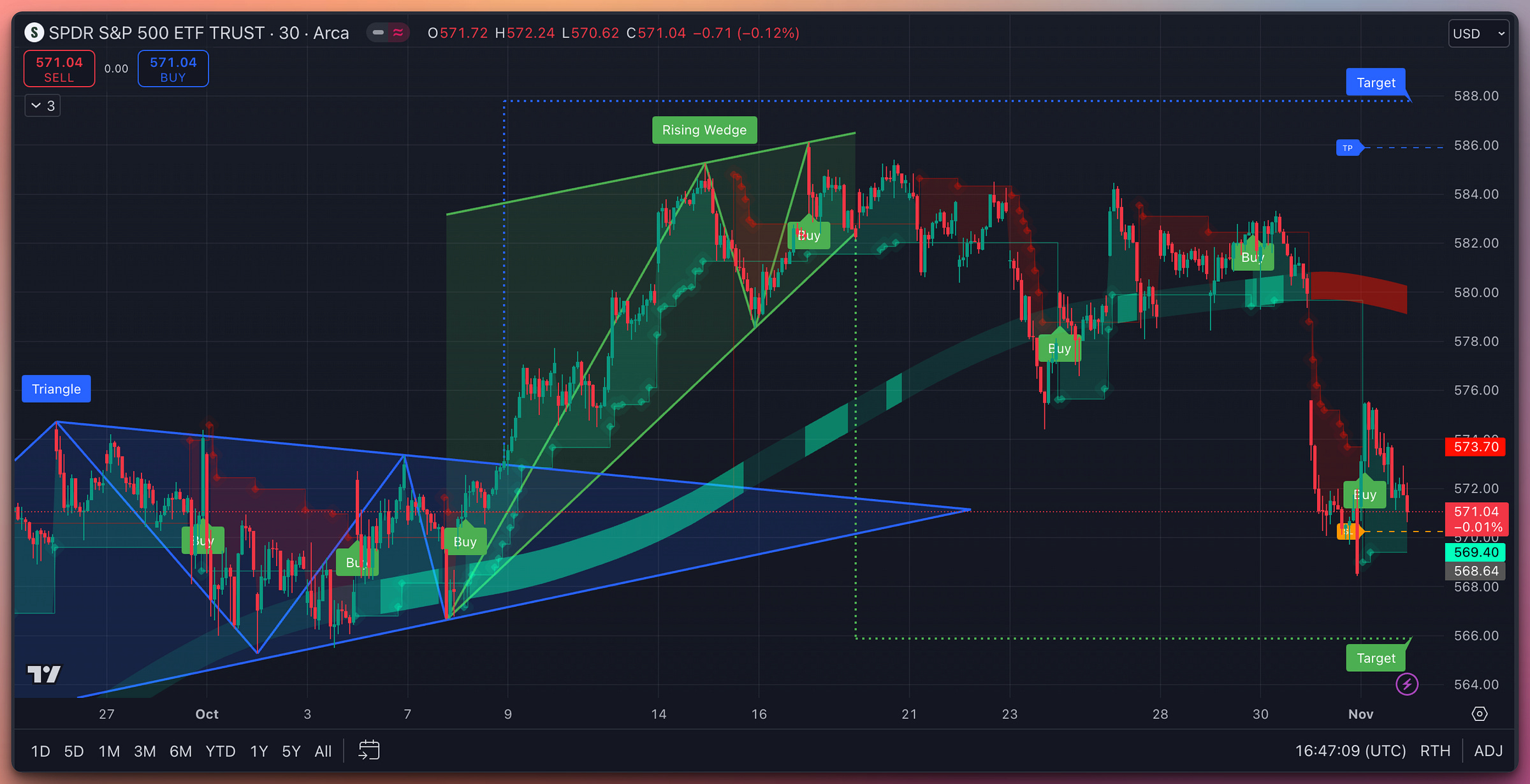Open the 16:47:09 (UTC) timezone menu
The image size is (1530, 784).
click(x=1350, y=751)
